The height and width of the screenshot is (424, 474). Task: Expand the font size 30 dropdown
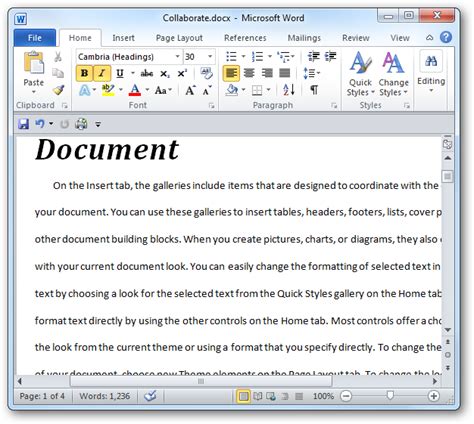pos(210,56)
